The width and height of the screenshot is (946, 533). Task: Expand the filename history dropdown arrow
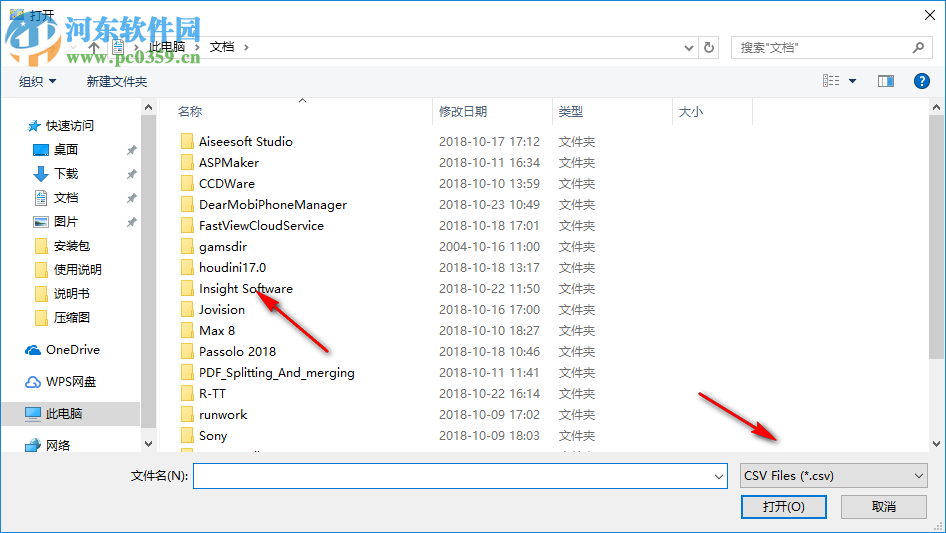click(x=719, y=476)
